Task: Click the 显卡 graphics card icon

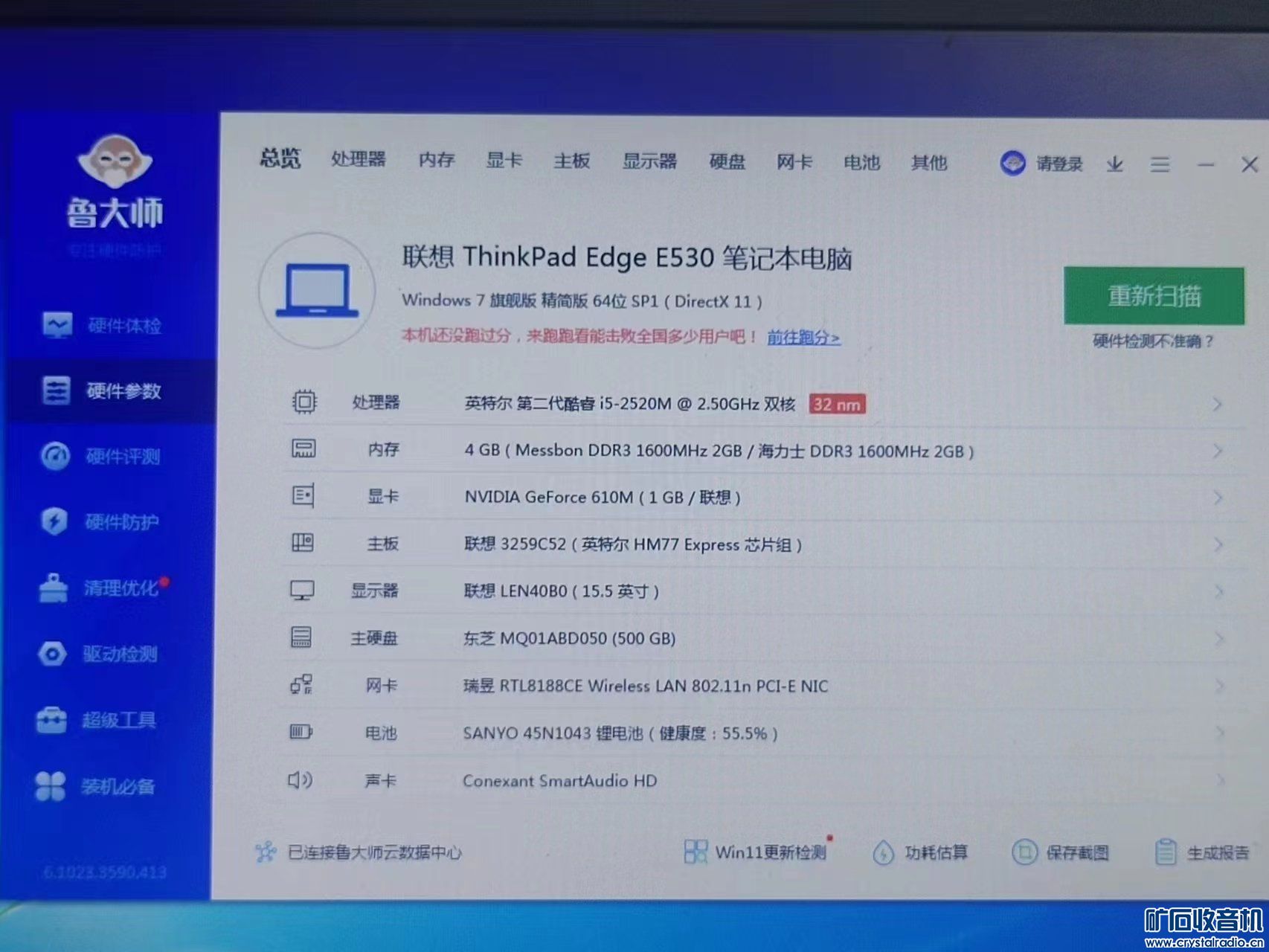Action: click(x=303, y=495)
